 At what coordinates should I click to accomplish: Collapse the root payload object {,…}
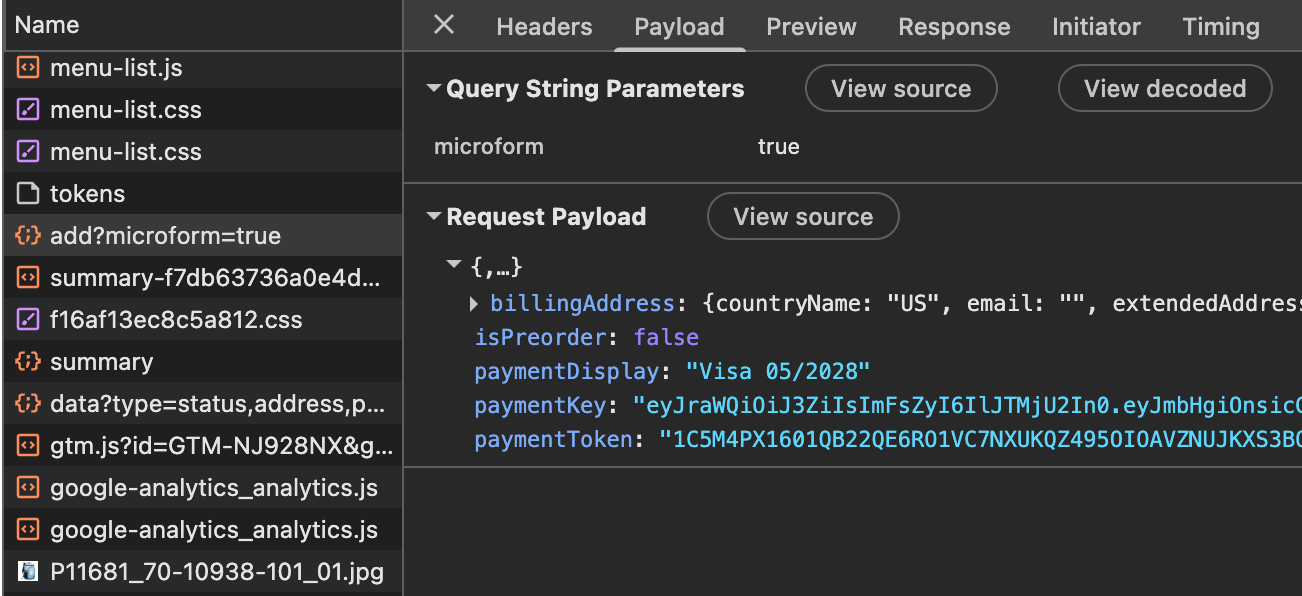pyautogui.click(x=454, y=266)
